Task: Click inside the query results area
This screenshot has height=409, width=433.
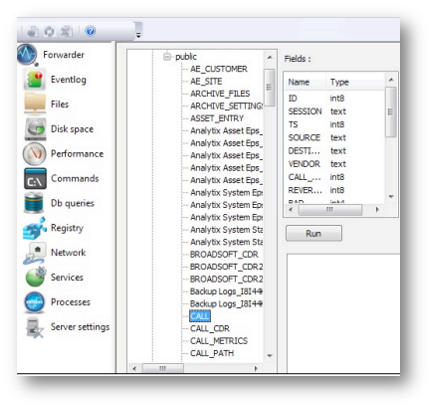Action: (343, 313)
